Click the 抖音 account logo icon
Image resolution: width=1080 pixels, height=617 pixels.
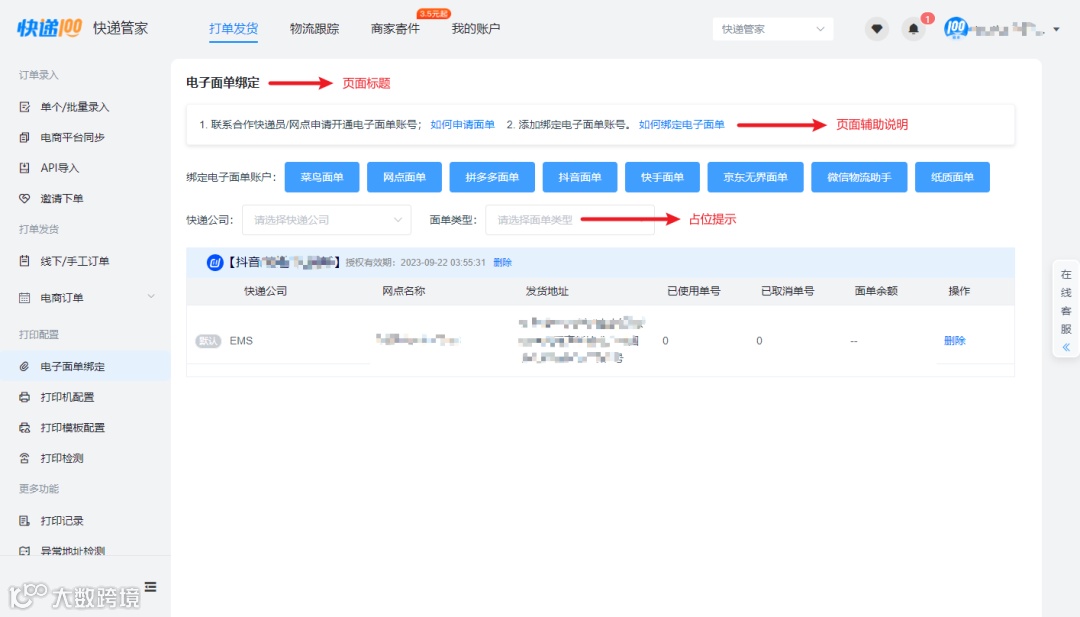click(x=215, y=262)
